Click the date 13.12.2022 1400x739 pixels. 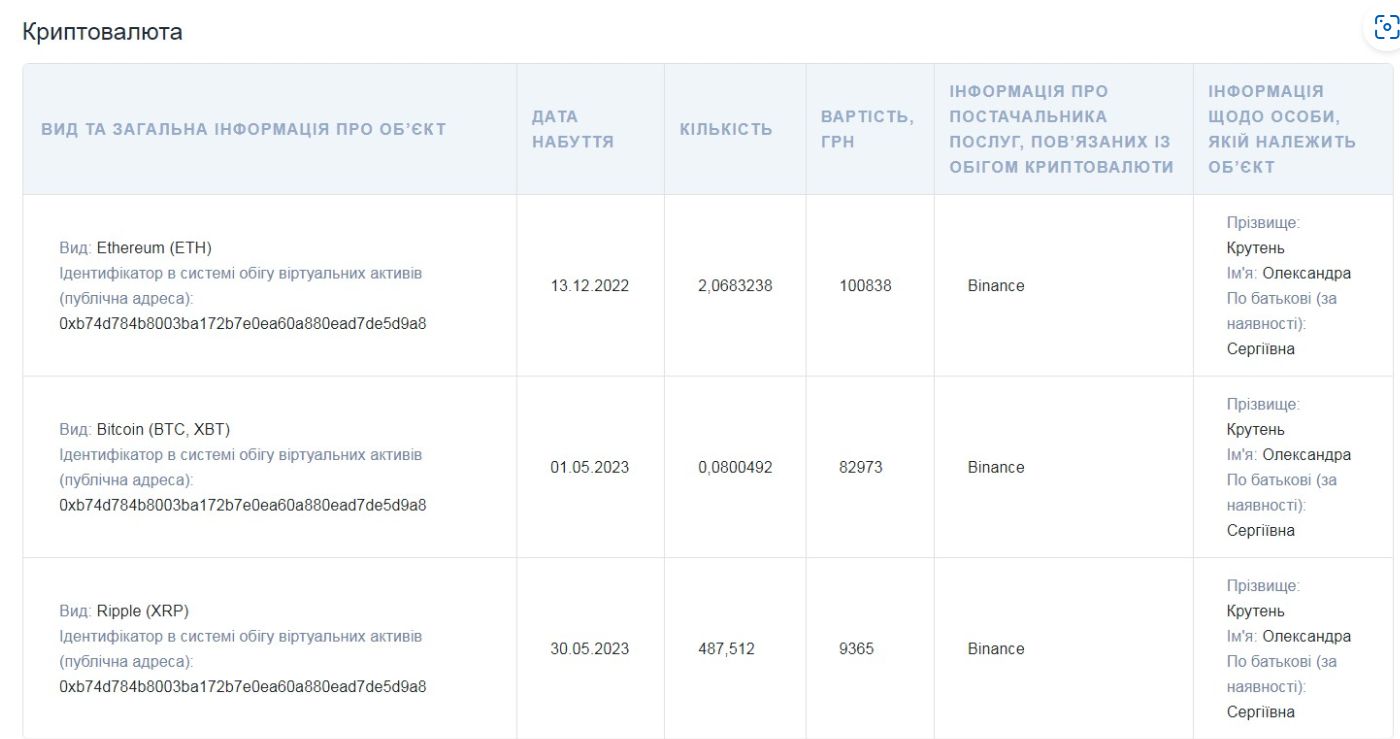pos(590,286)
